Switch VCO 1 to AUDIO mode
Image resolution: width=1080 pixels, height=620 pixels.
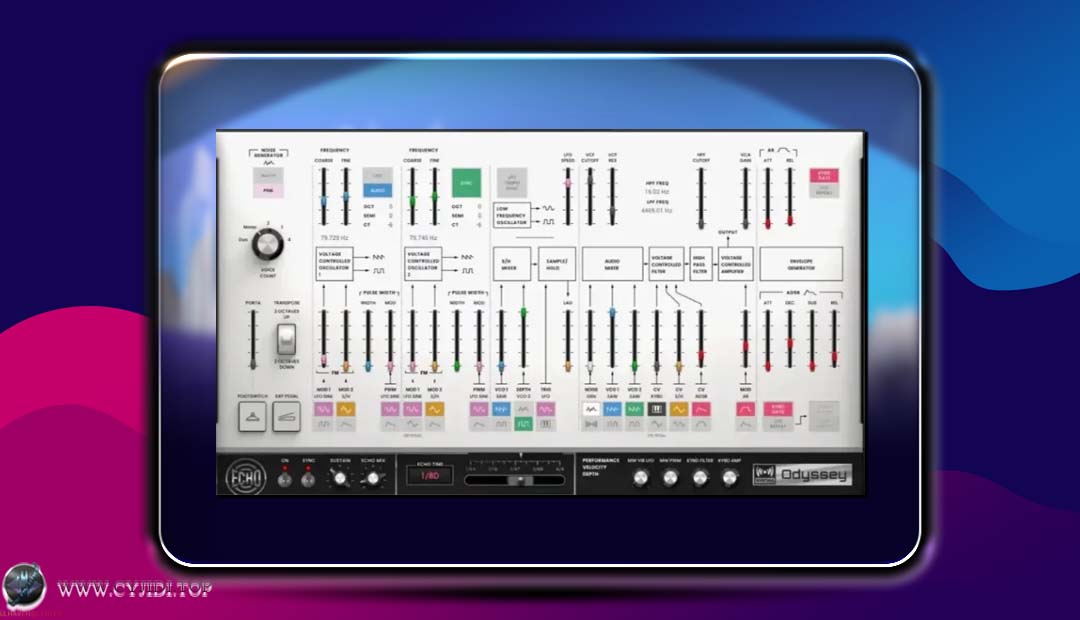coord(377,189)
